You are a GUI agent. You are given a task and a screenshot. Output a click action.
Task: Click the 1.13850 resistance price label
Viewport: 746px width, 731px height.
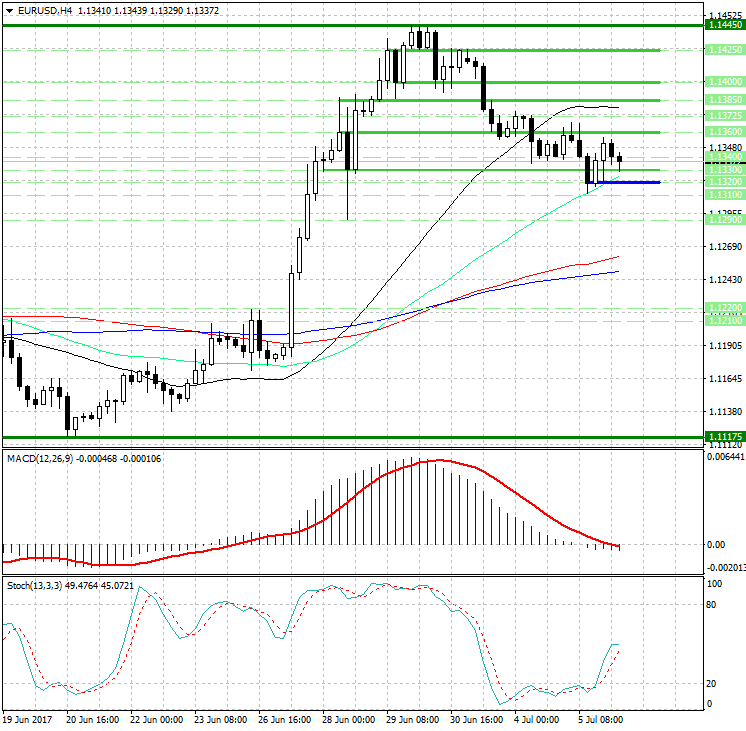click(723, 100)
